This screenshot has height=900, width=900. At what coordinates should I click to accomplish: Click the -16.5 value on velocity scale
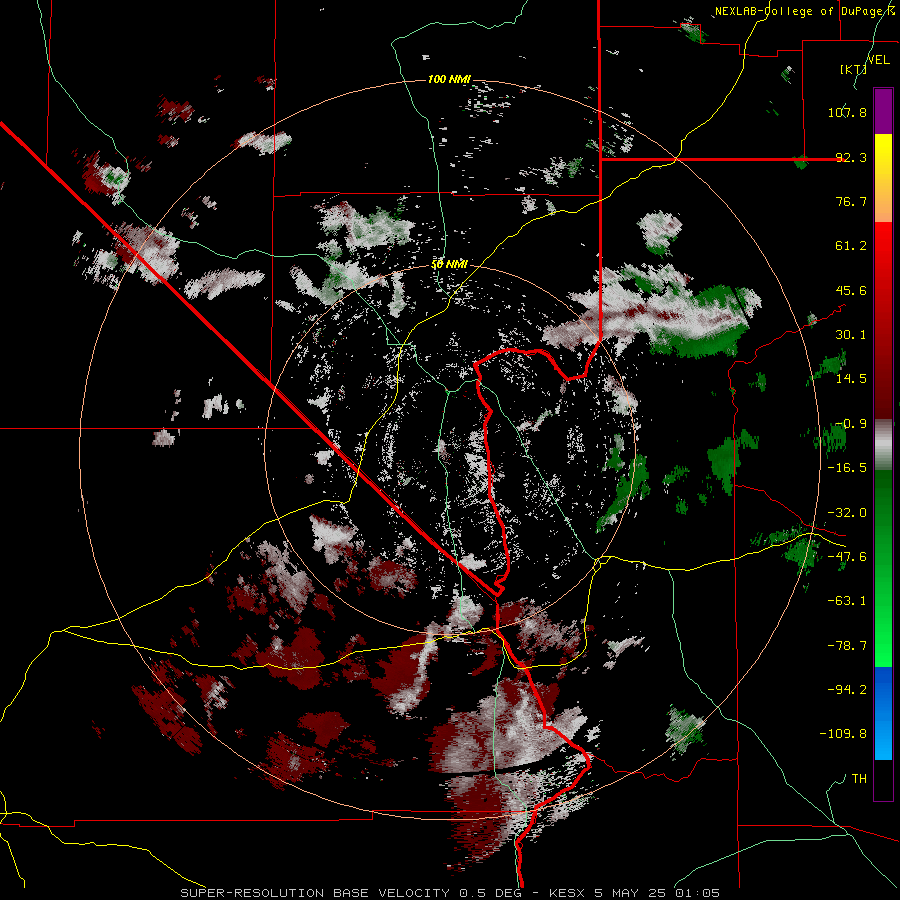[847, 468]
